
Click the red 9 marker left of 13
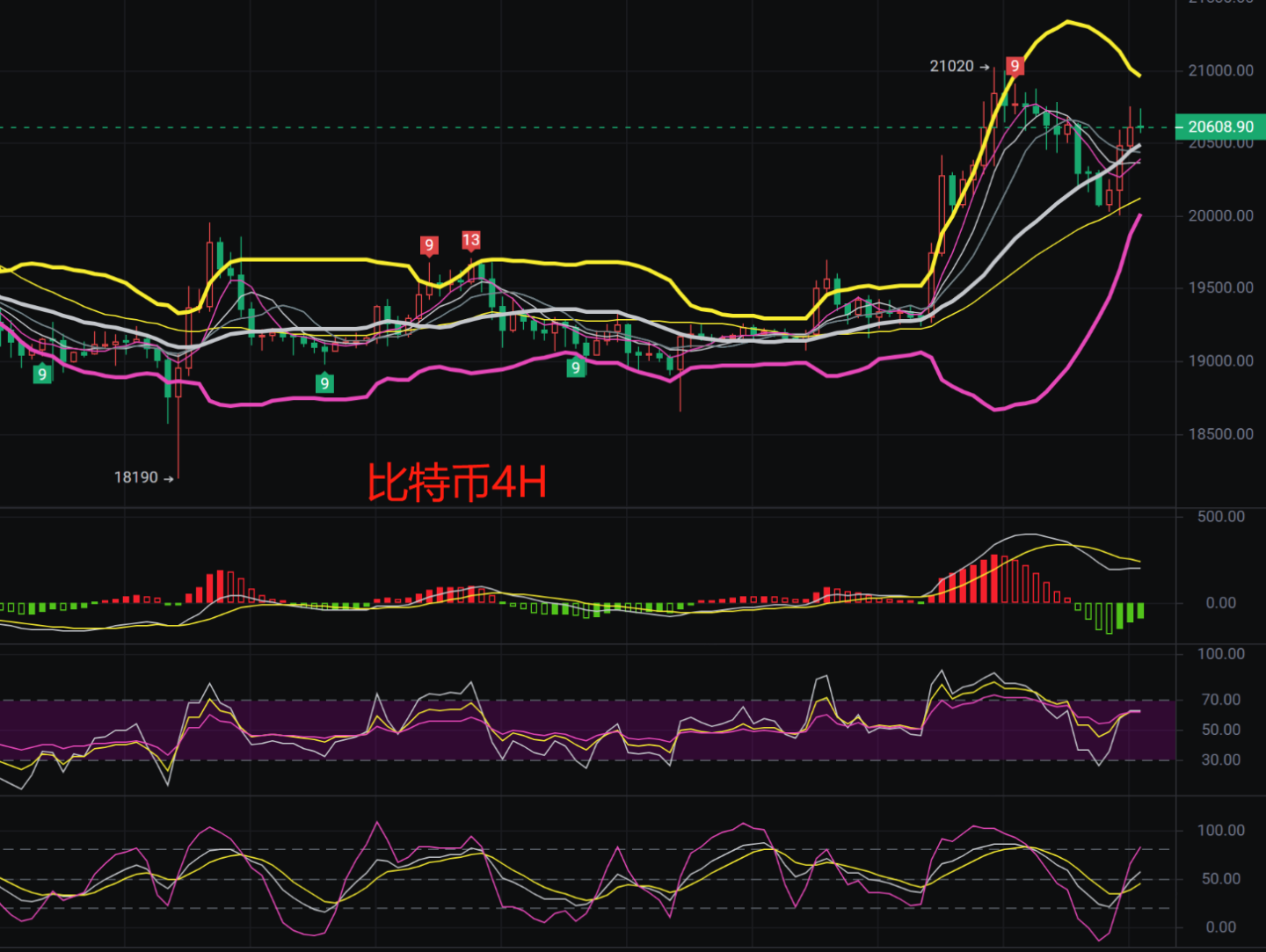tap(429, 245)
